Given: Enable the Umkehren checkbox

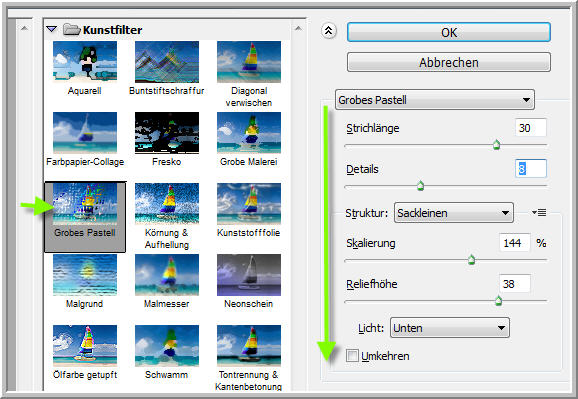Looking at the screenshot, I should click(x=352, y=356).
